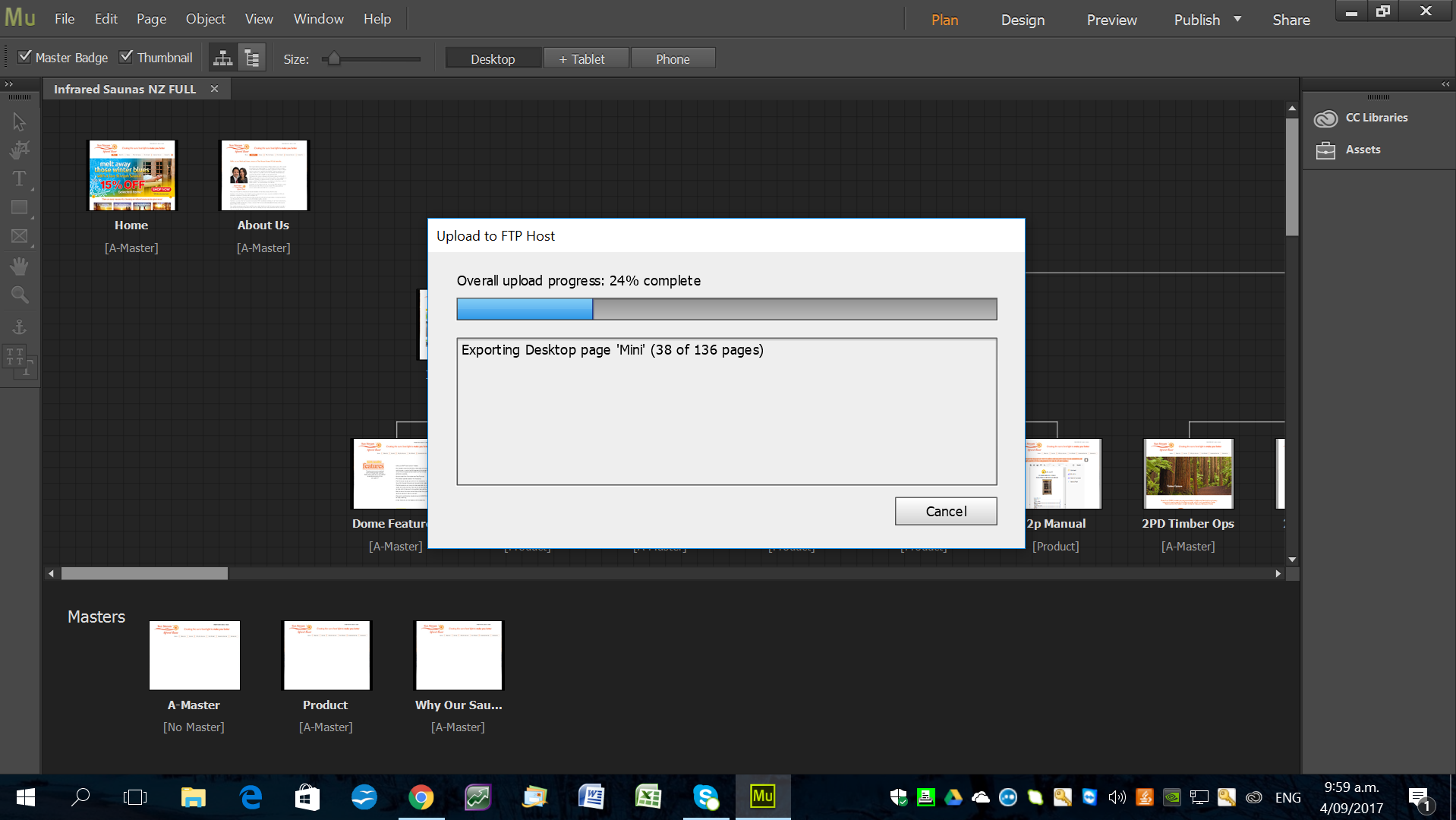Select the Crop tool

point(19,150)
